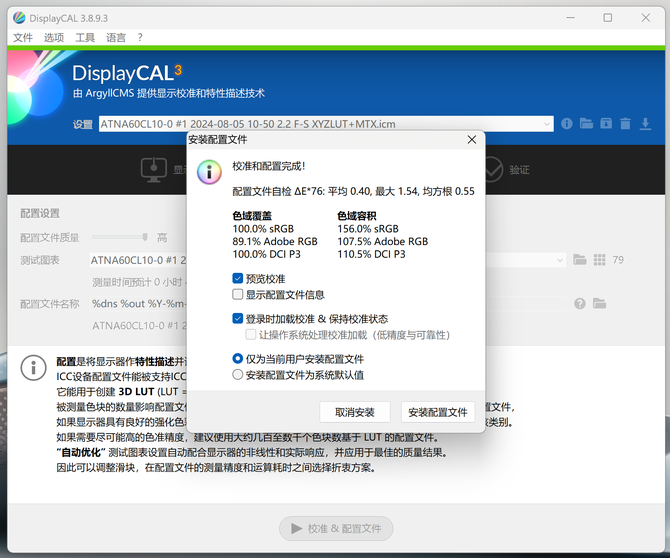The height and width of the screenshot is (558, 670).
Task: Open the 验证 checkmark tab icon
Action: tap(493, 170)
